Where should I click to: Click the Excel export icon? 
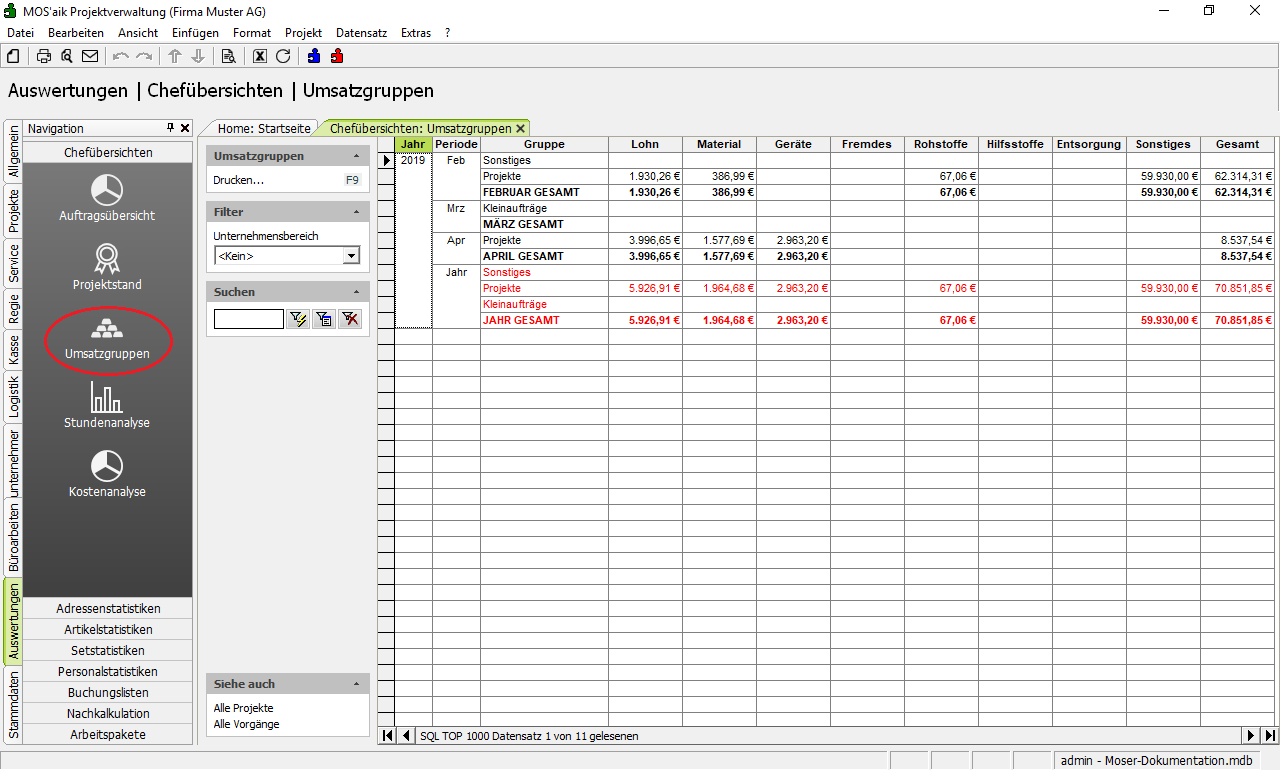click(x=260, y=56)
